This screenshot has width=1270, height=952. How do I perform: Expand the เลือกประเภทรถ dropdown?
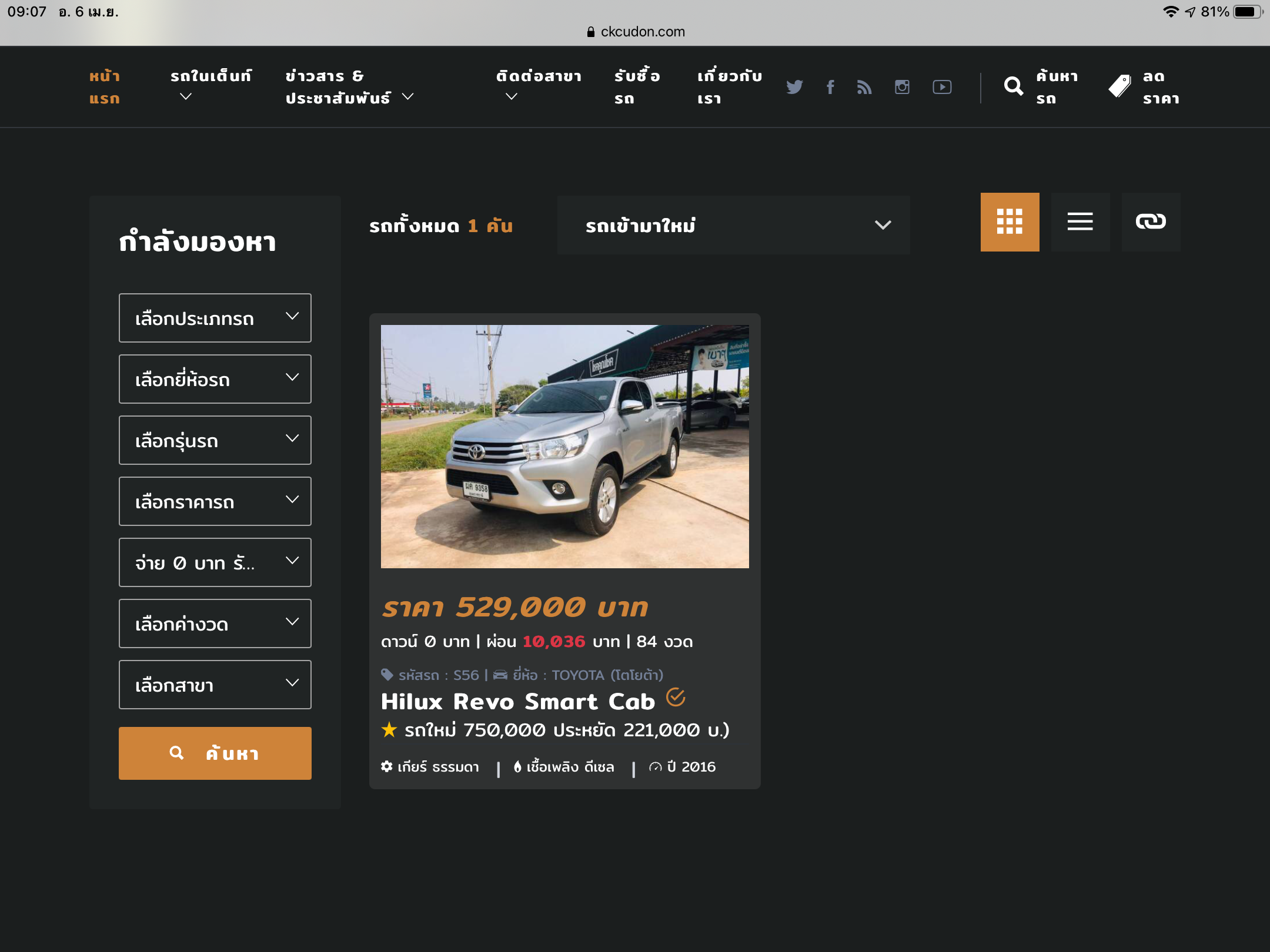(x=215, y=318)
